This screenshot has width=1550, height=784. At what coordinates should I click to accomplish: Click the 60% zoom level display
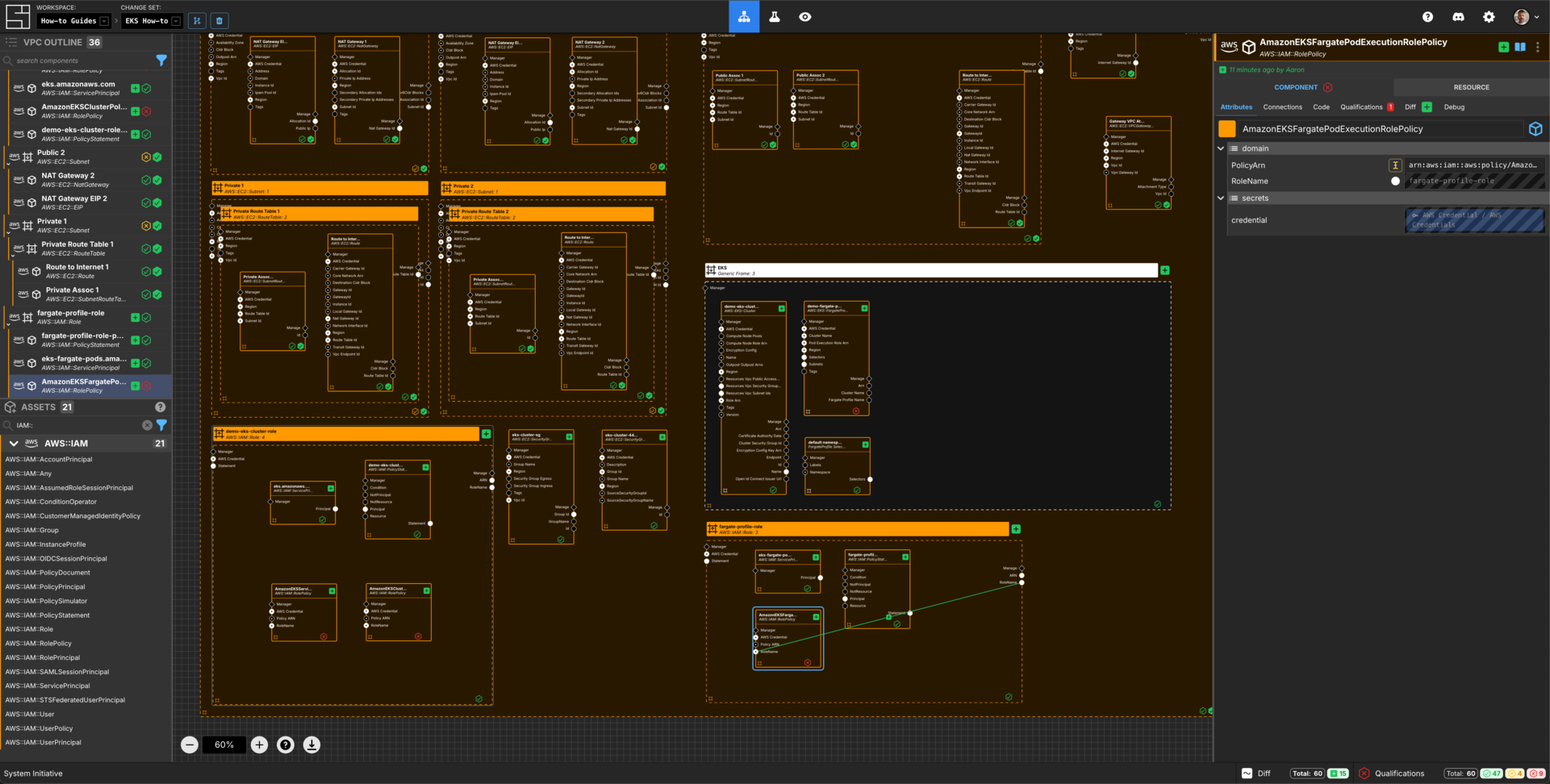(x=224, y=744)
